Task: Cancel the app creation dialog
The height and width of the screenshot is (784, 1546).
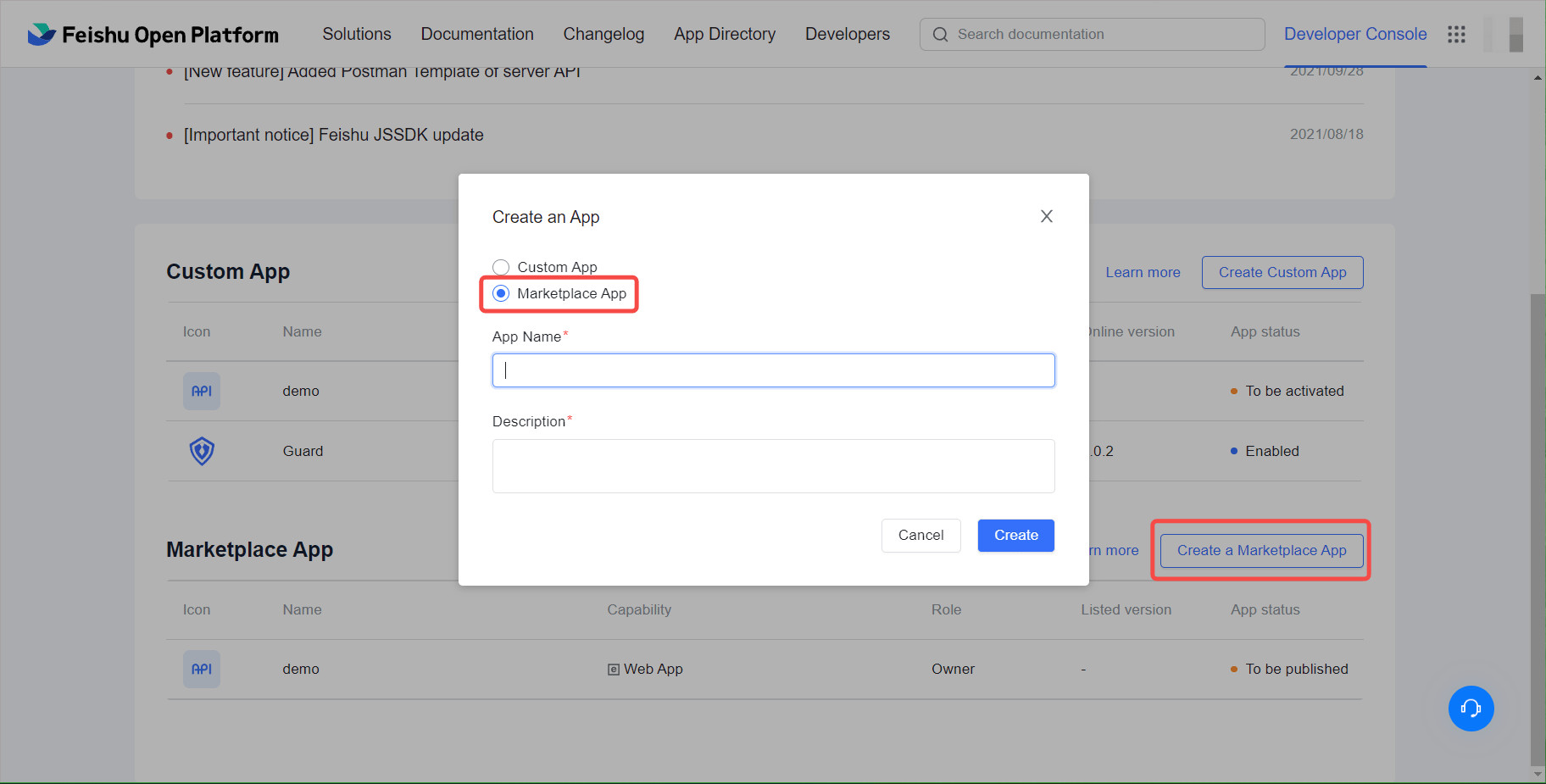Action: tap(920, 536)
